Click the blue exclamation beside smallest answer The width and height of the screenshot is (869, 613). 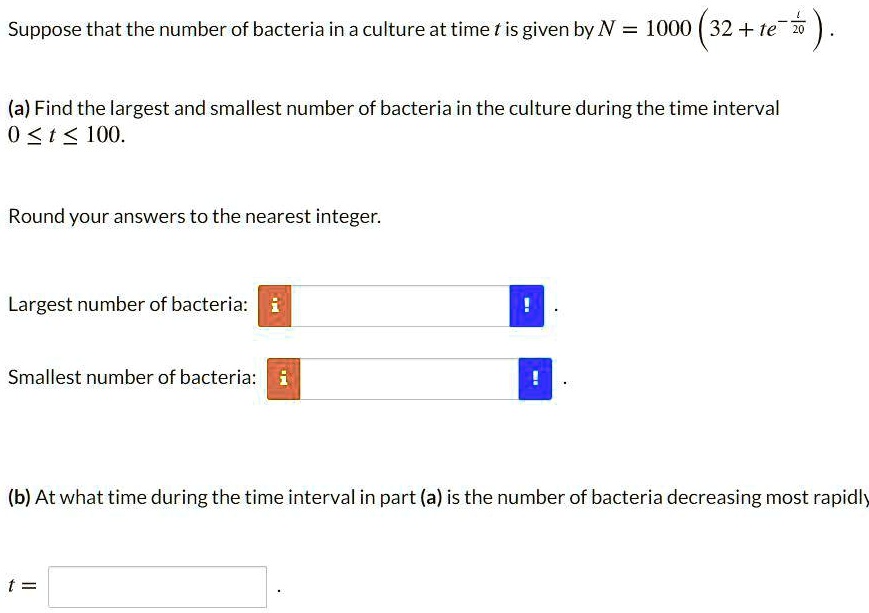pyautogui.click(x=535, y=377)
